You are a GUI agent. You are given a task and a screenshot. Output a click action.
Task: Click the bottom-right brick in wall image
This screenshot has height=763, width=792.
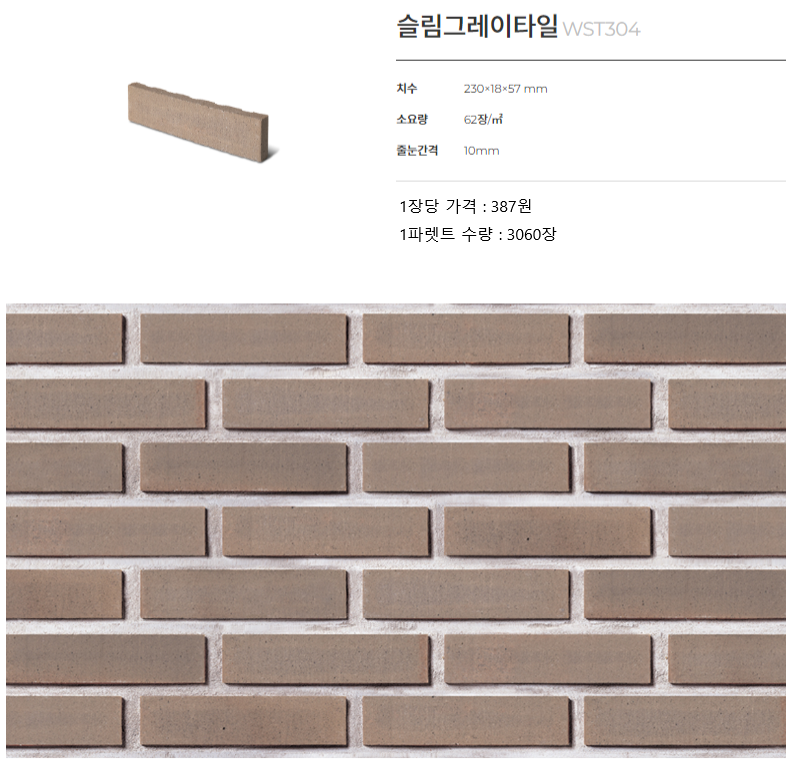coord(685,721)
